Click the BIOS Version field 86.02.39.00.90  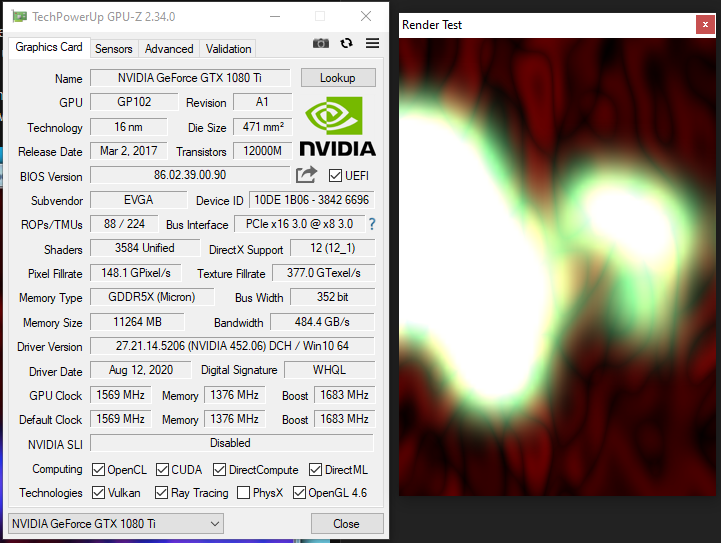(x=190, y=175)
